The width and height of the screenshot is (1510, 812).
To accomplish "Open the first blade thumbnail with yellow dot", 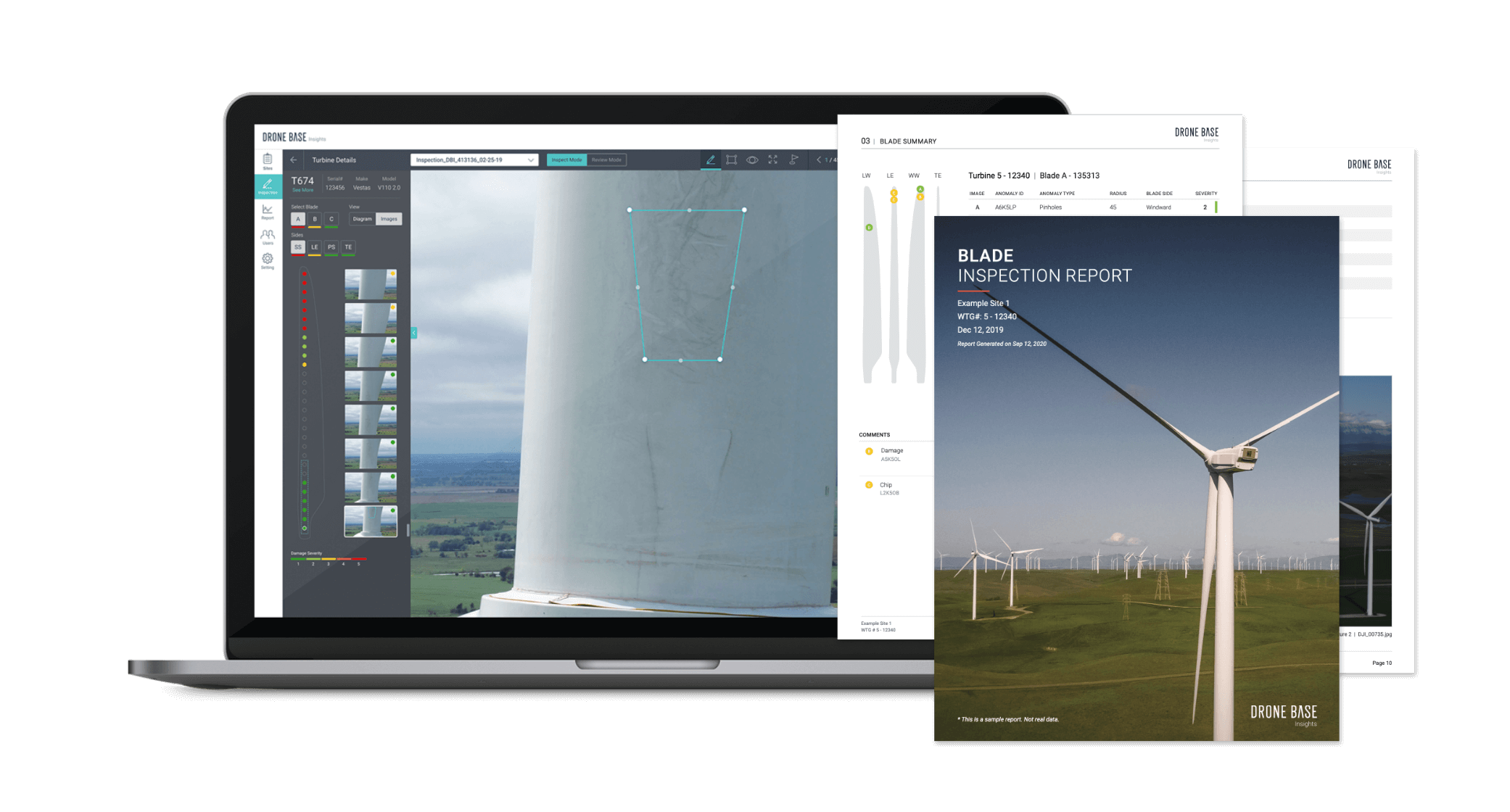I will tap(371, 284).
